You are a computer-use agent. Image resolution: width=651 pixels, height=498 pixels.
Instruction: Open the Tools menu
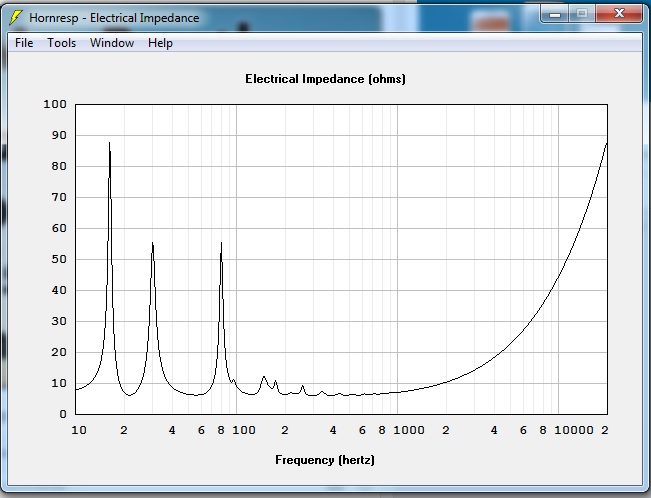(x=61, y=43)
